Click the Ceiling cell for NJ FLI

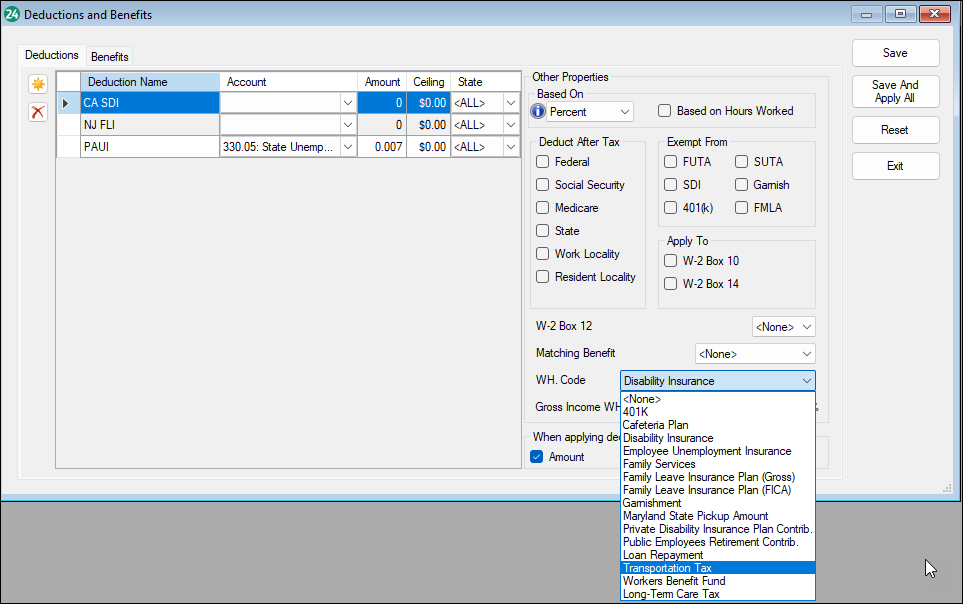click(x=429, y=125)
